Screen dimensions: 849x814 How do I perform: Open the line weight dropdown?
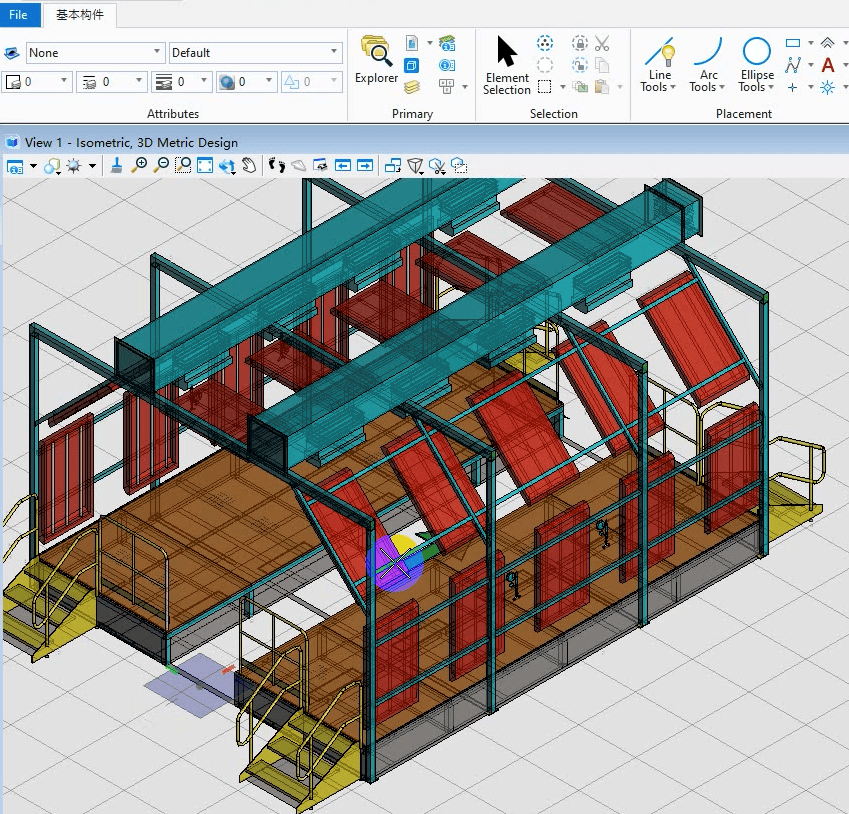pos(181,82)
